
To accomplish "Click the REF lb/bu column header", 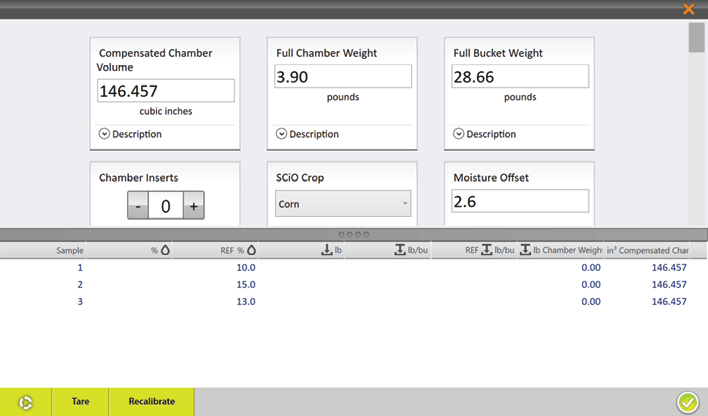I will click(489, 250).
